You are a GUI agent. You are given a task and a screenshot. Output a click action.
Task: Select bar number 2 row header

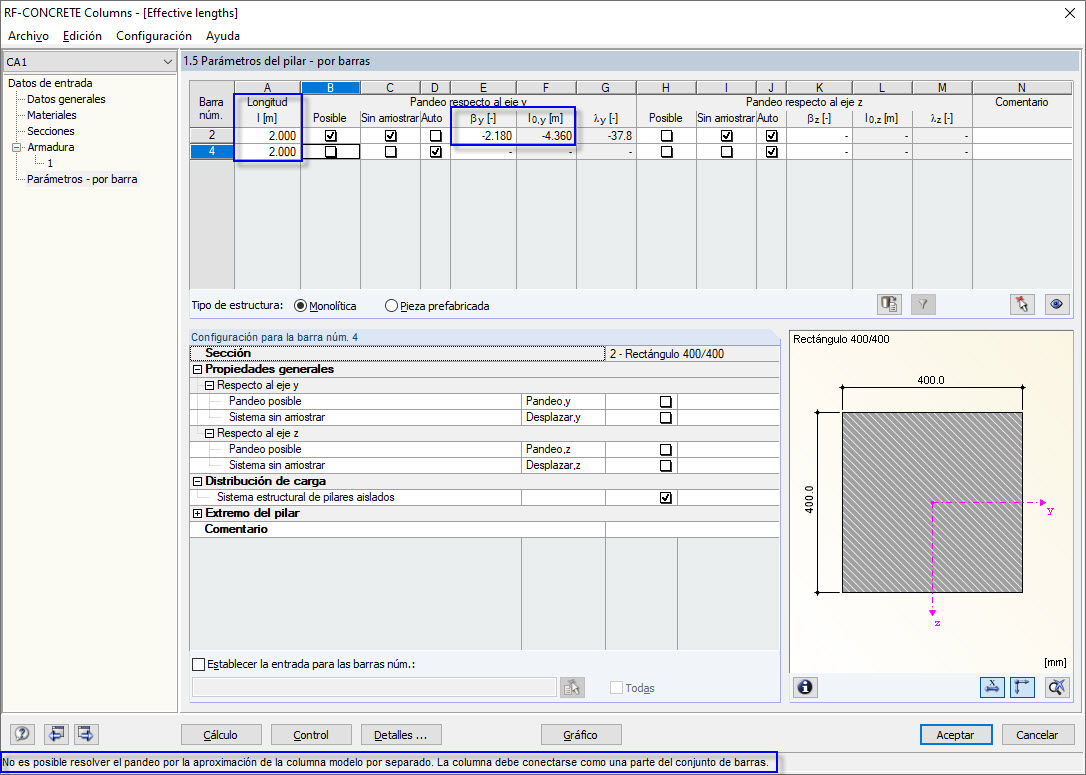212,136
